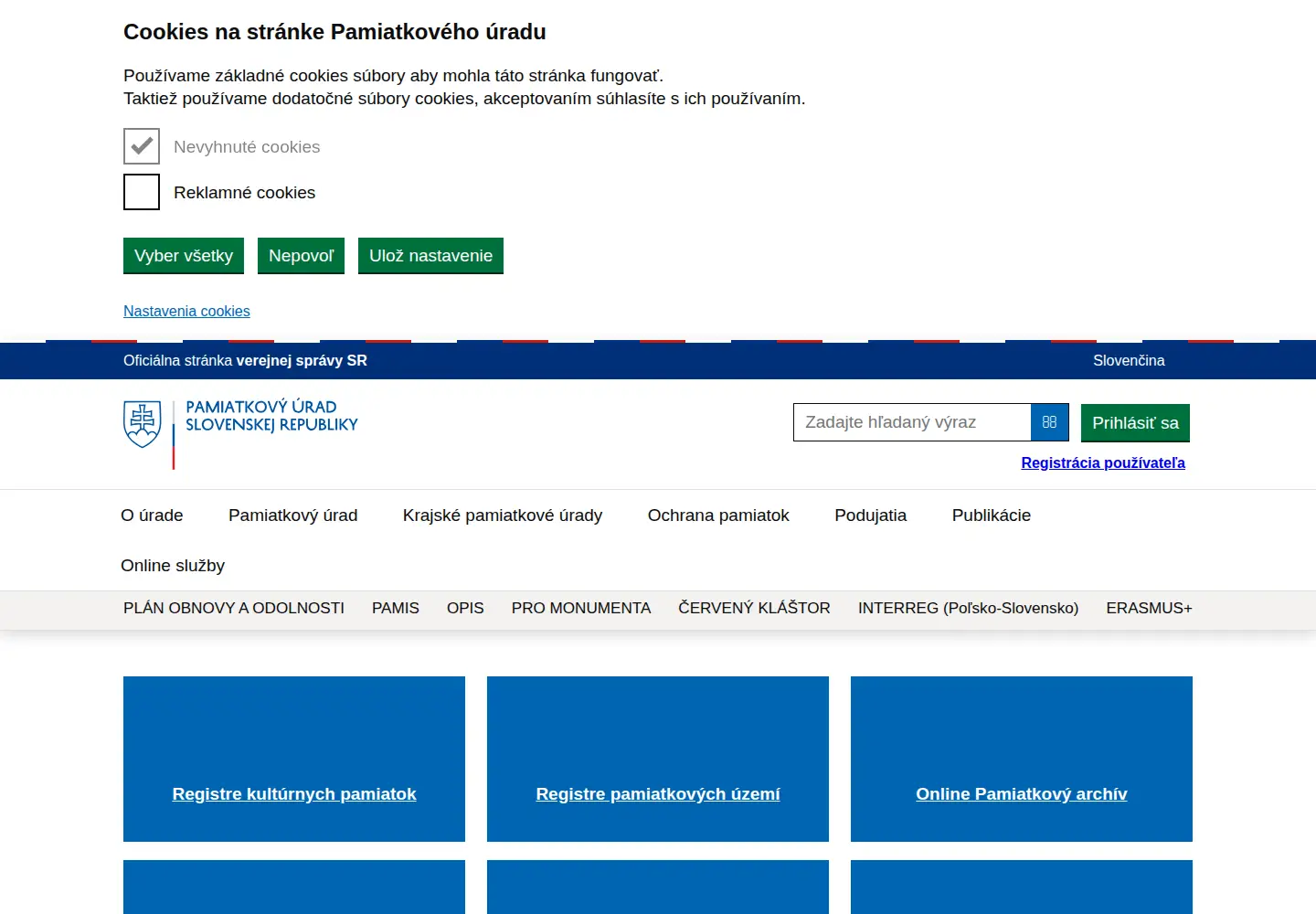Open the OPIS link
Screen dimensions: 1316x914
click(x=465, y=608)
